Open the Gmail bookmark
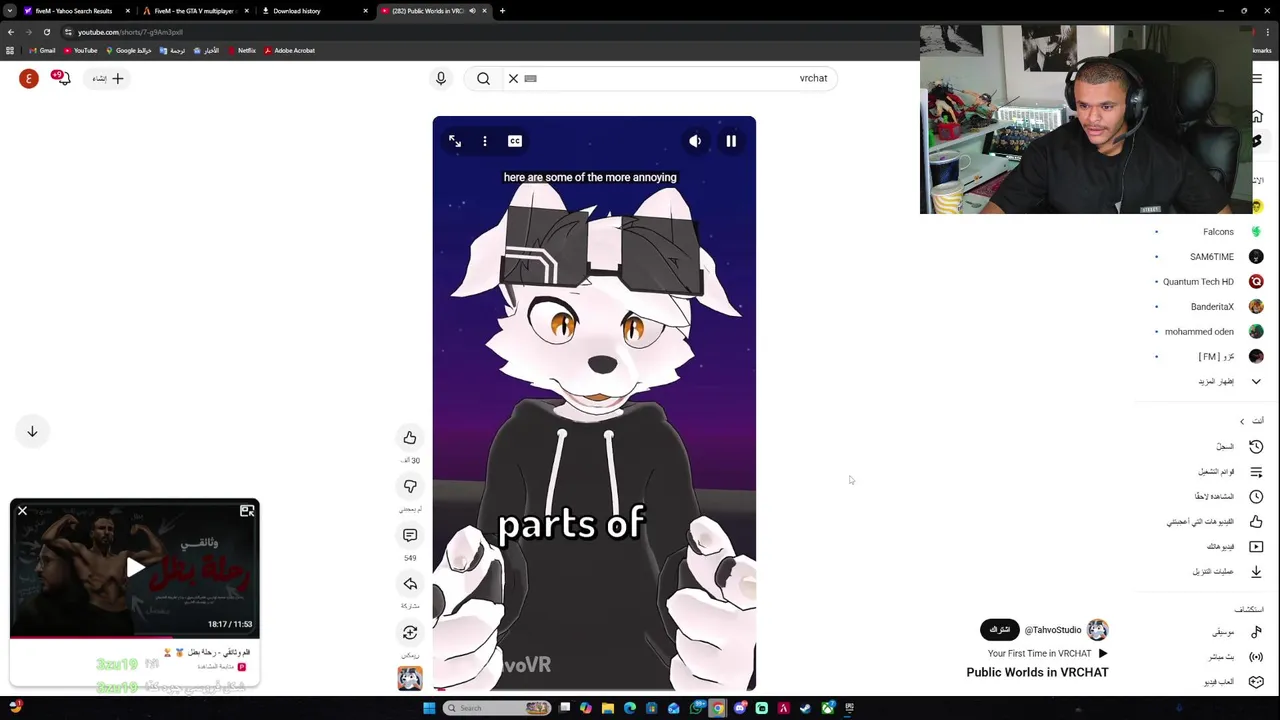This screenshot has height=720, width=1280. point(42,50)
